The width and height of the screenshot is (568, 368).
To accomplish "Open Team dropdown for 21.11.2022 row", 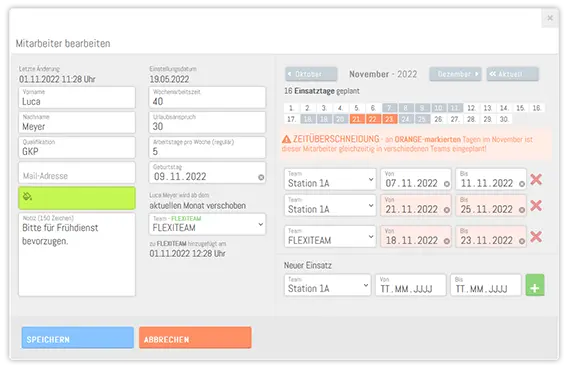I will coord(330,205).
